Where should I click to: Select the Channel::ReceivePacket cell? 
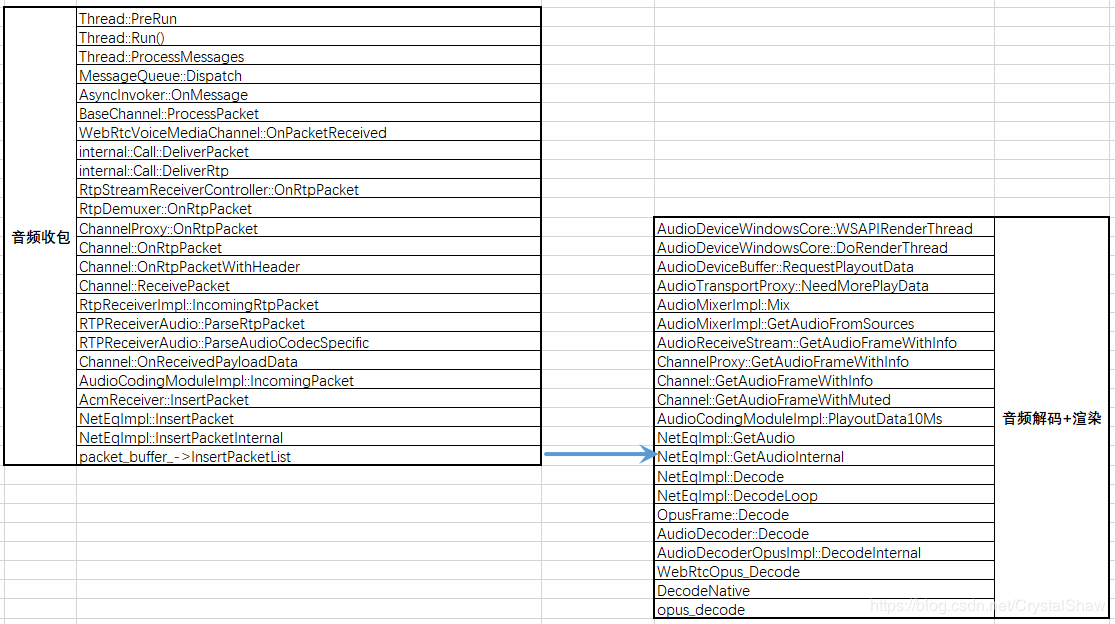pos(308,285)
